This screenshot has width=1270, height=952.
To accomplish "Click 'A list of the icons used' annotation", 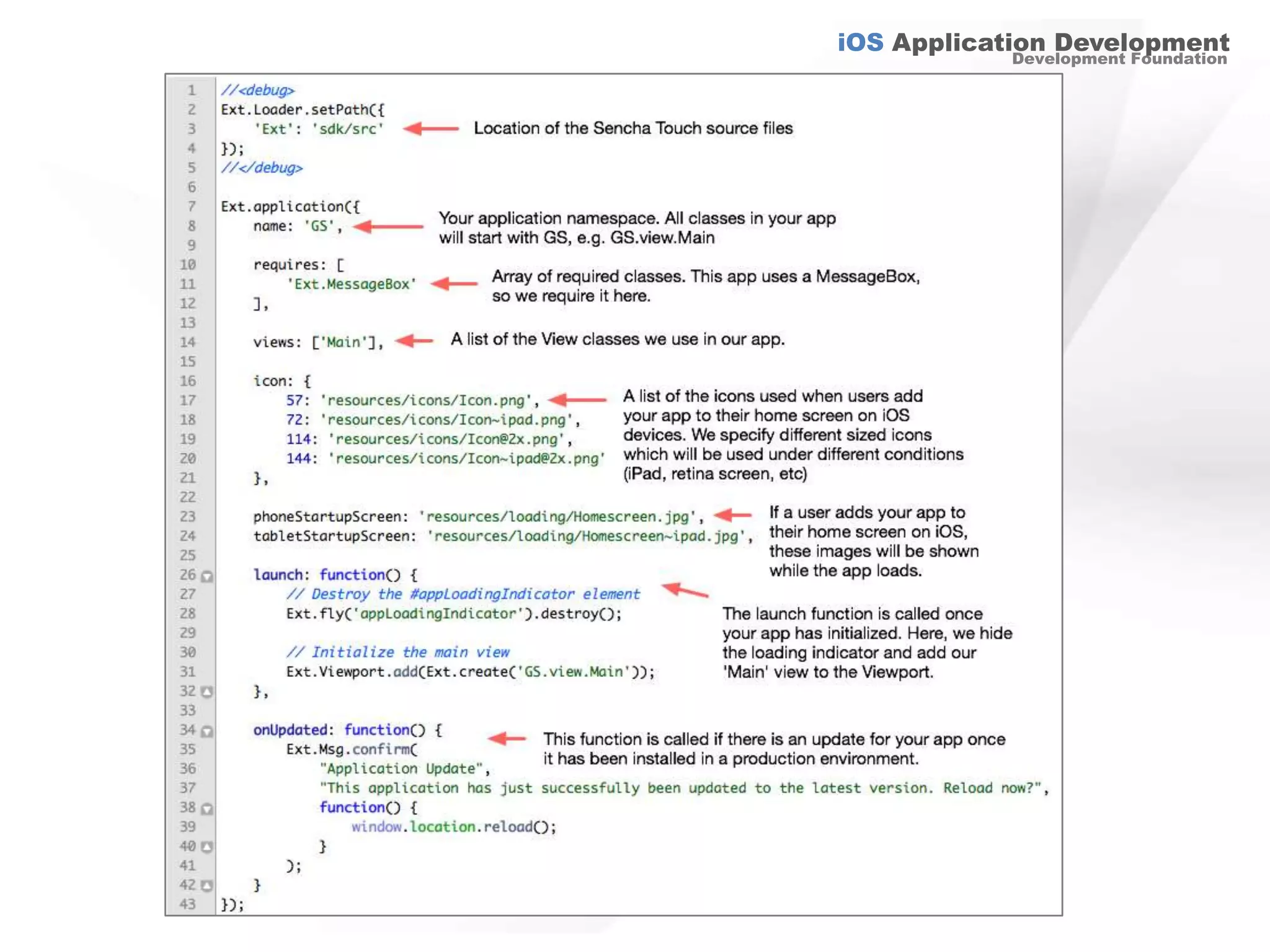I will pos(793,435).
